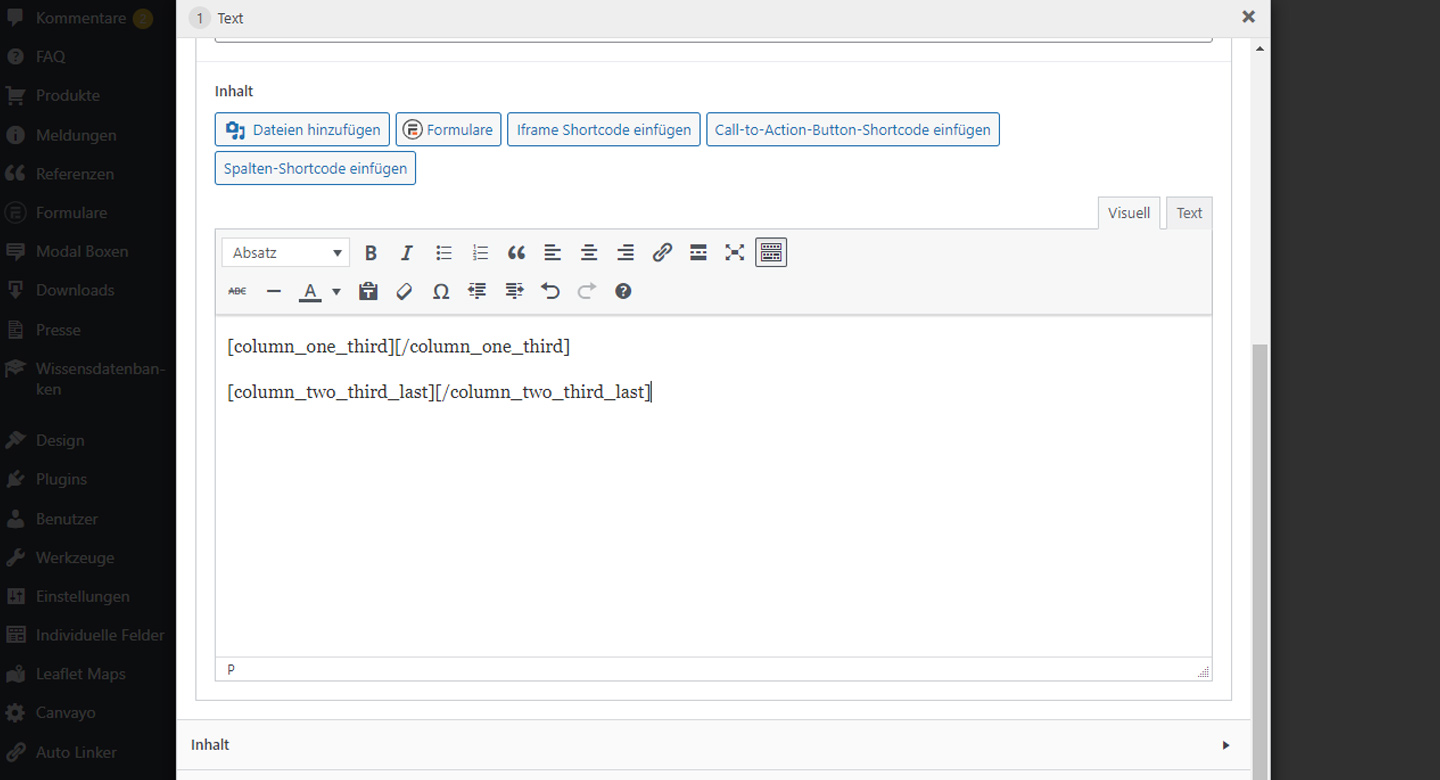Undo the last edit
The height and width of the screenshot is (780, 1440).
(550, 291)
